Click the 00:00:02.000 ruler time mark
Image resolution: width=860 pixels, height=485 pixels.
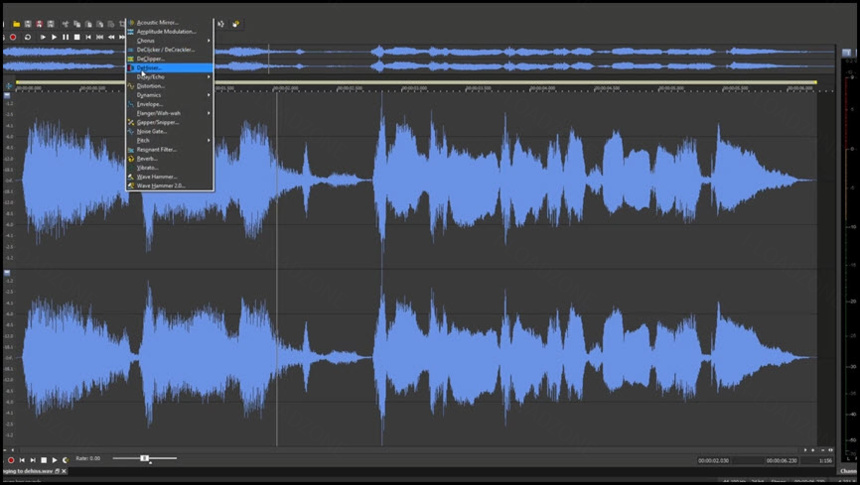click(285, 88)
